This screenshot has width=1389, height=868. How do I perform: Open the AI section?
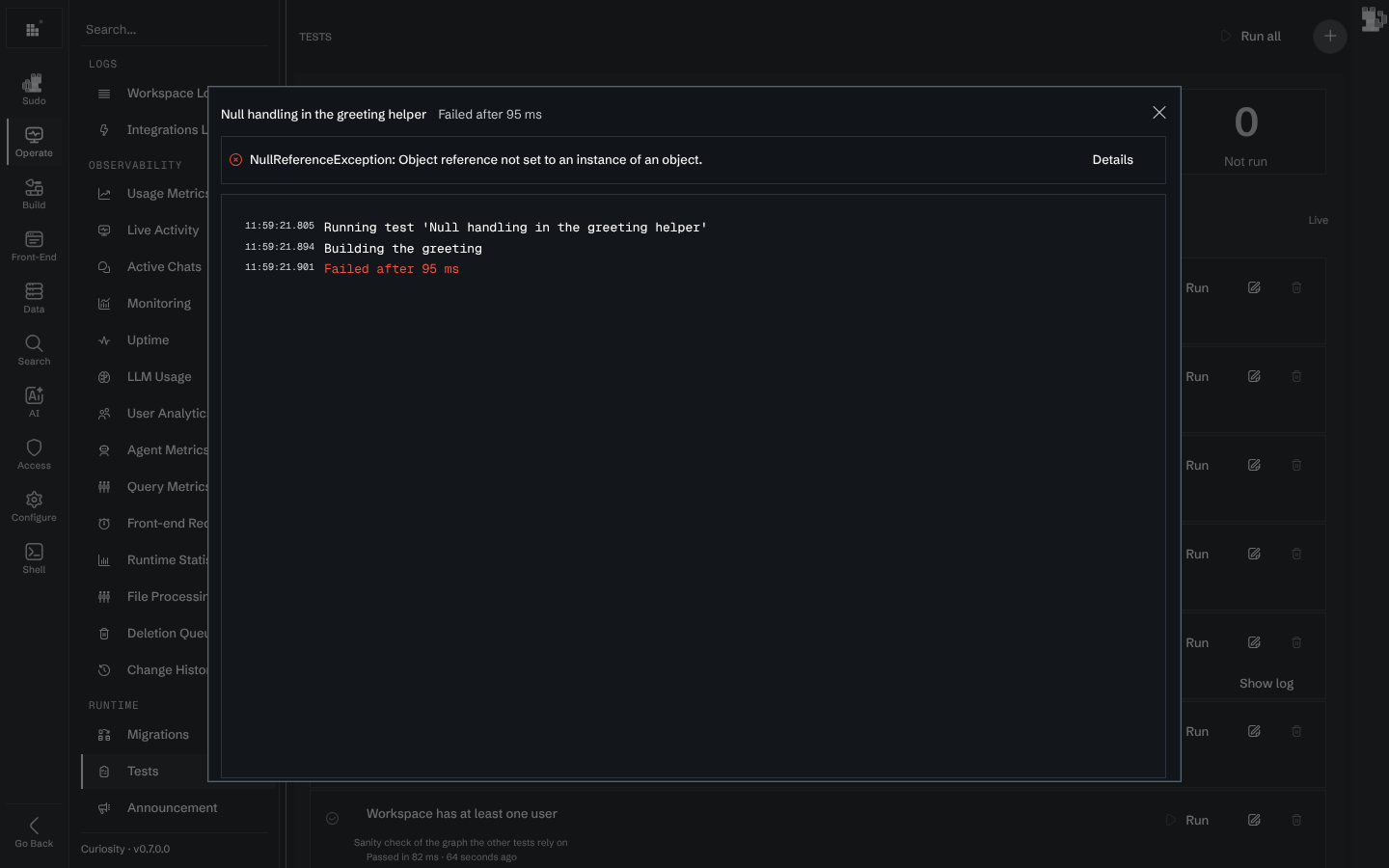pyautogui.click(x=34, y=401)
